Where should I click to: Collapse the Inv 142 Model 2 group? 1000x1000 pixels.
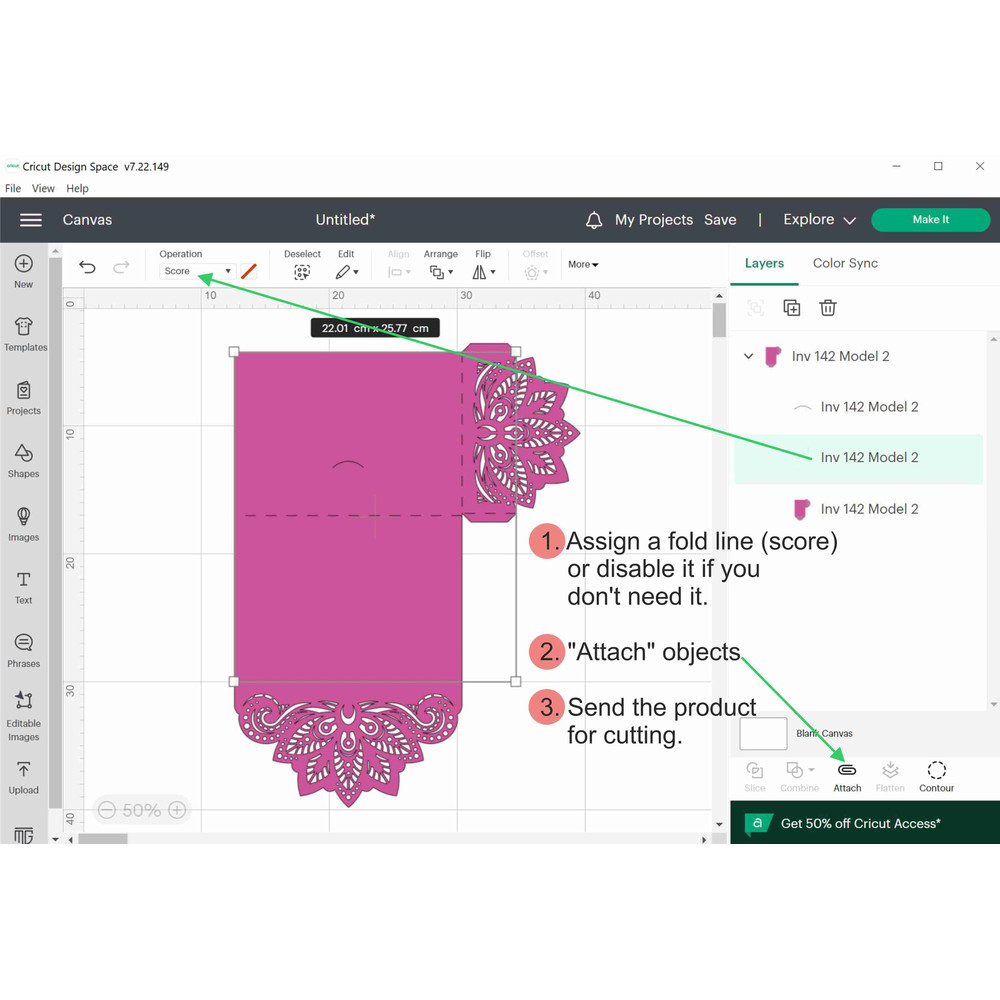(748, 356)
